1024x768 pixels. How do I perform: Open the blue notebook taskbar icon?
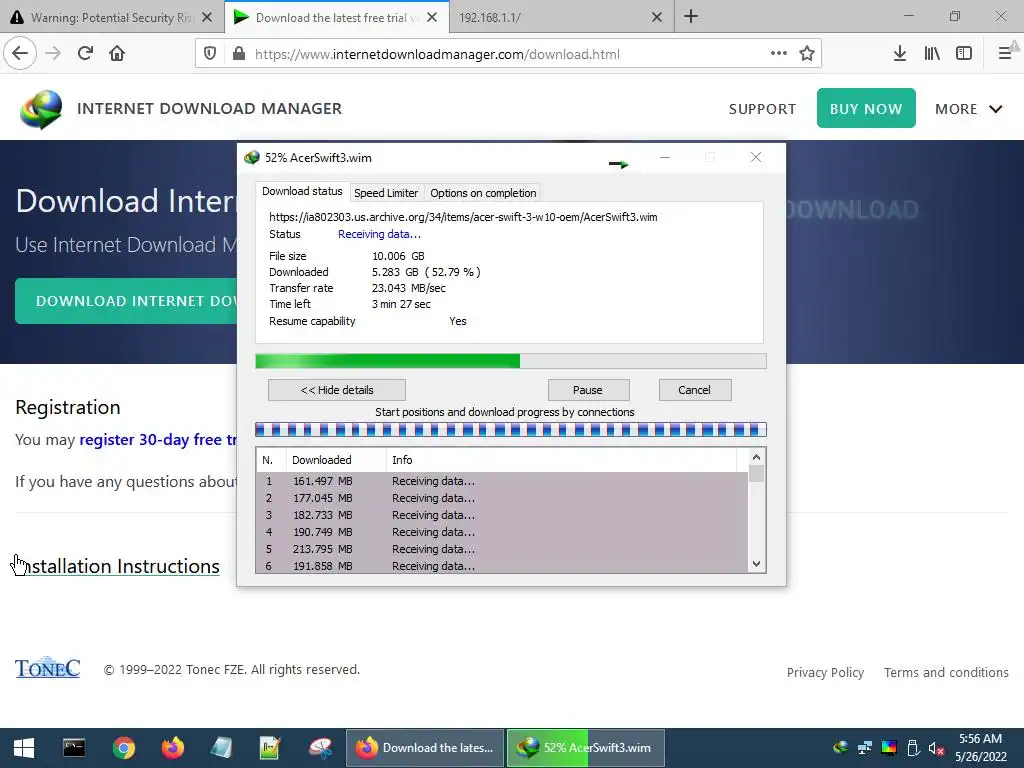point(221,748)
